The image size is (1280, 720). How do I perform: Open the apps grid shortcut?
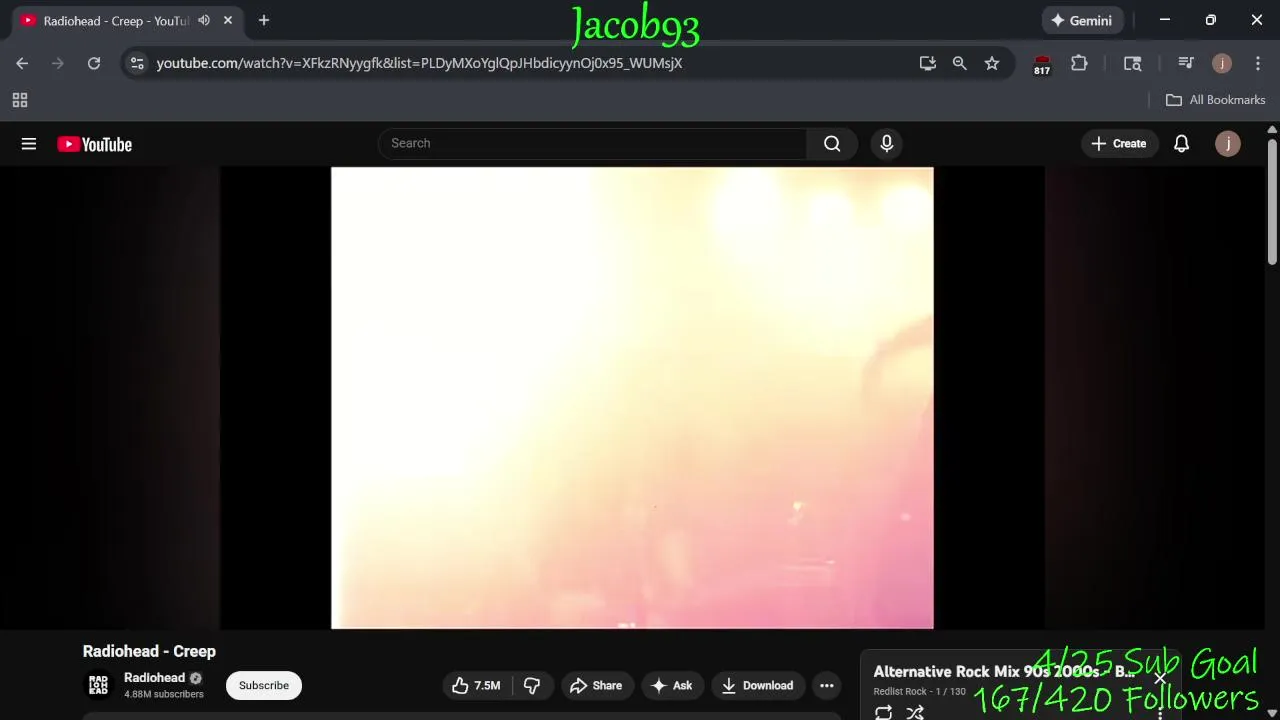tap(19, 100)
